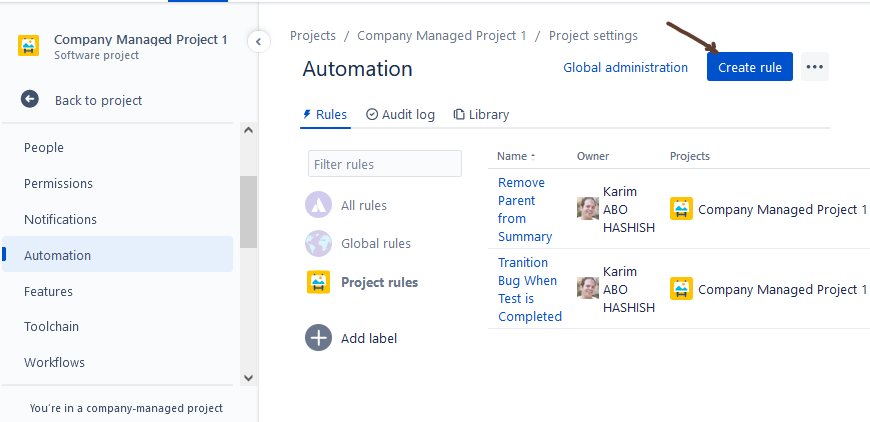Open the three-dots more actions menu

pyautogui.click(x=814, y=67)
